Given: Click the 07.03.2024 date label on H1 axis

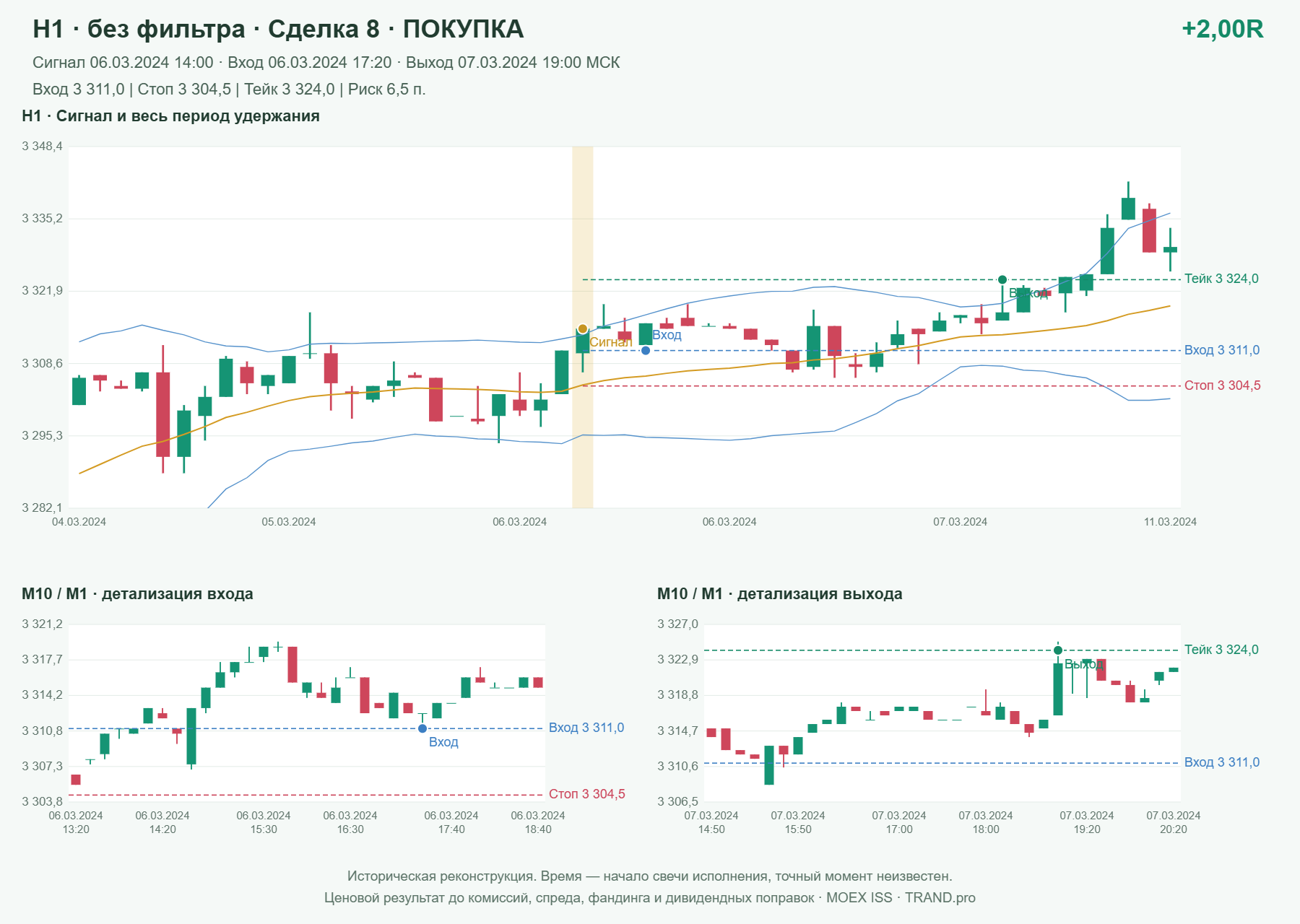Looking at the screenshot, I should [x=960, y=522].
